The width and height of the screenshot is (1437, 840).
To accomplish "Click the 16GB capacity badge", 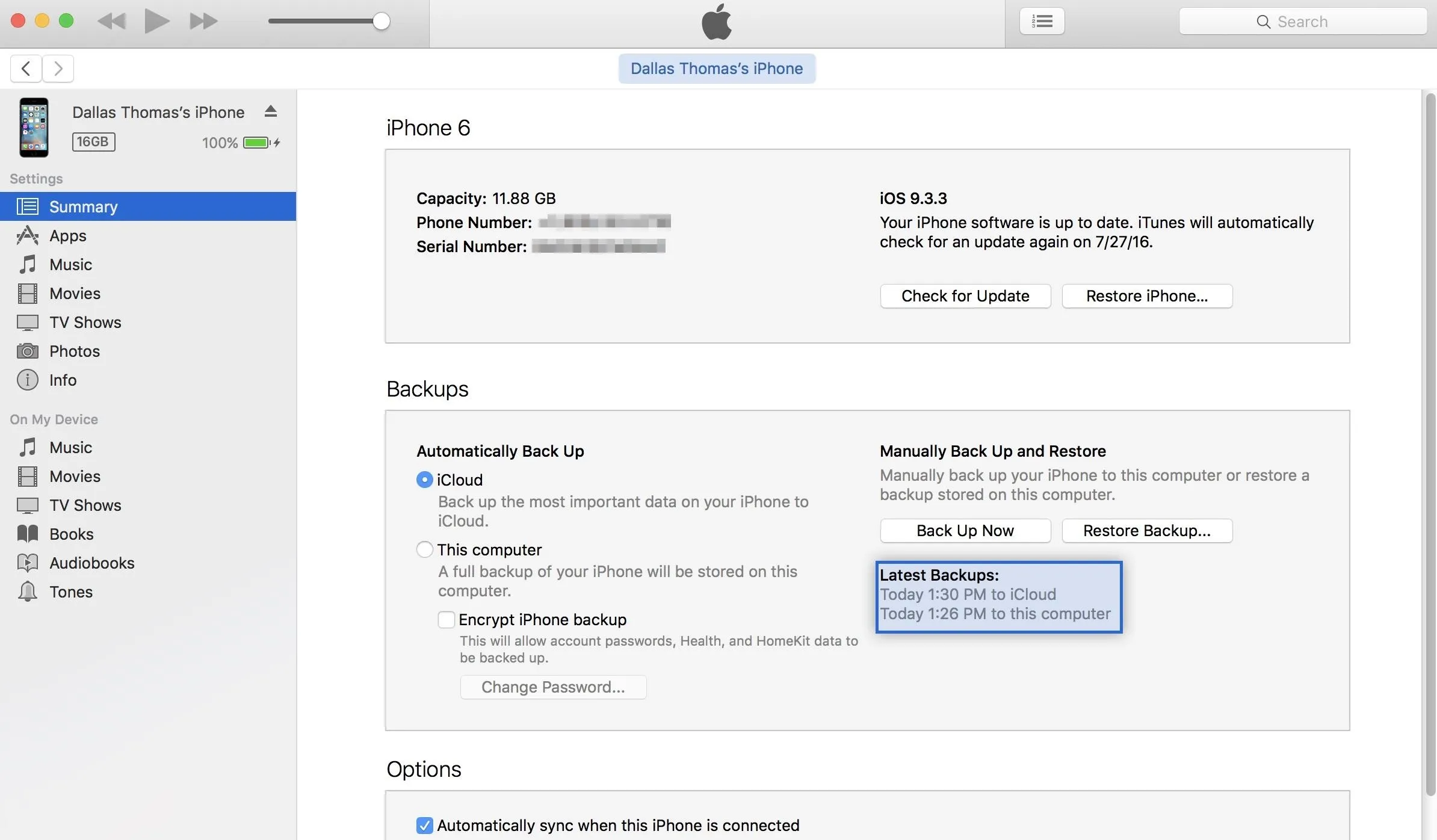I will [x=93, y=142].
